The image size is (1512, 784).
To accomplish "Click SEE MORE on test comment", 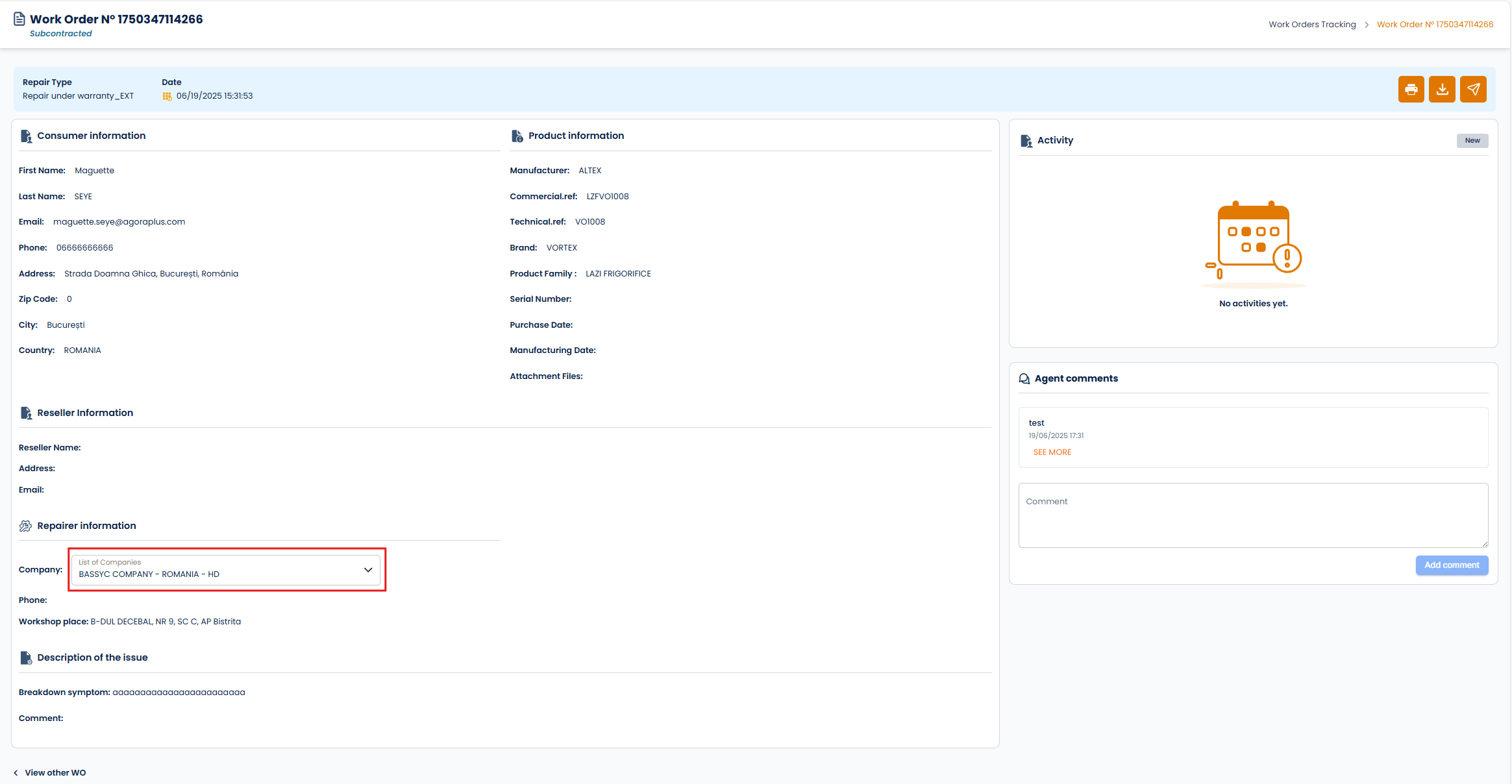I will [x=1052, y=452].
